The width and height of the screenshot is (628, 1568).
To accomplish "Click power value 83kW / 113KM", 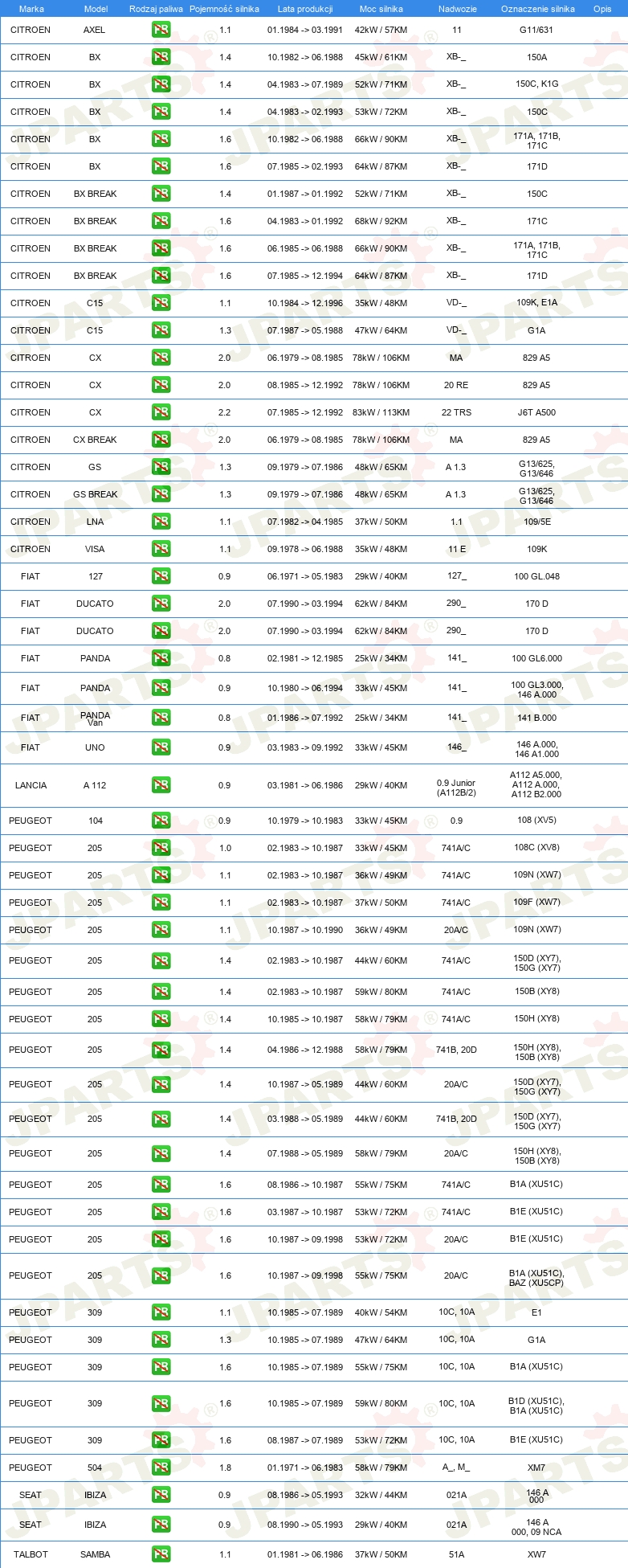I will coord(381,412).
